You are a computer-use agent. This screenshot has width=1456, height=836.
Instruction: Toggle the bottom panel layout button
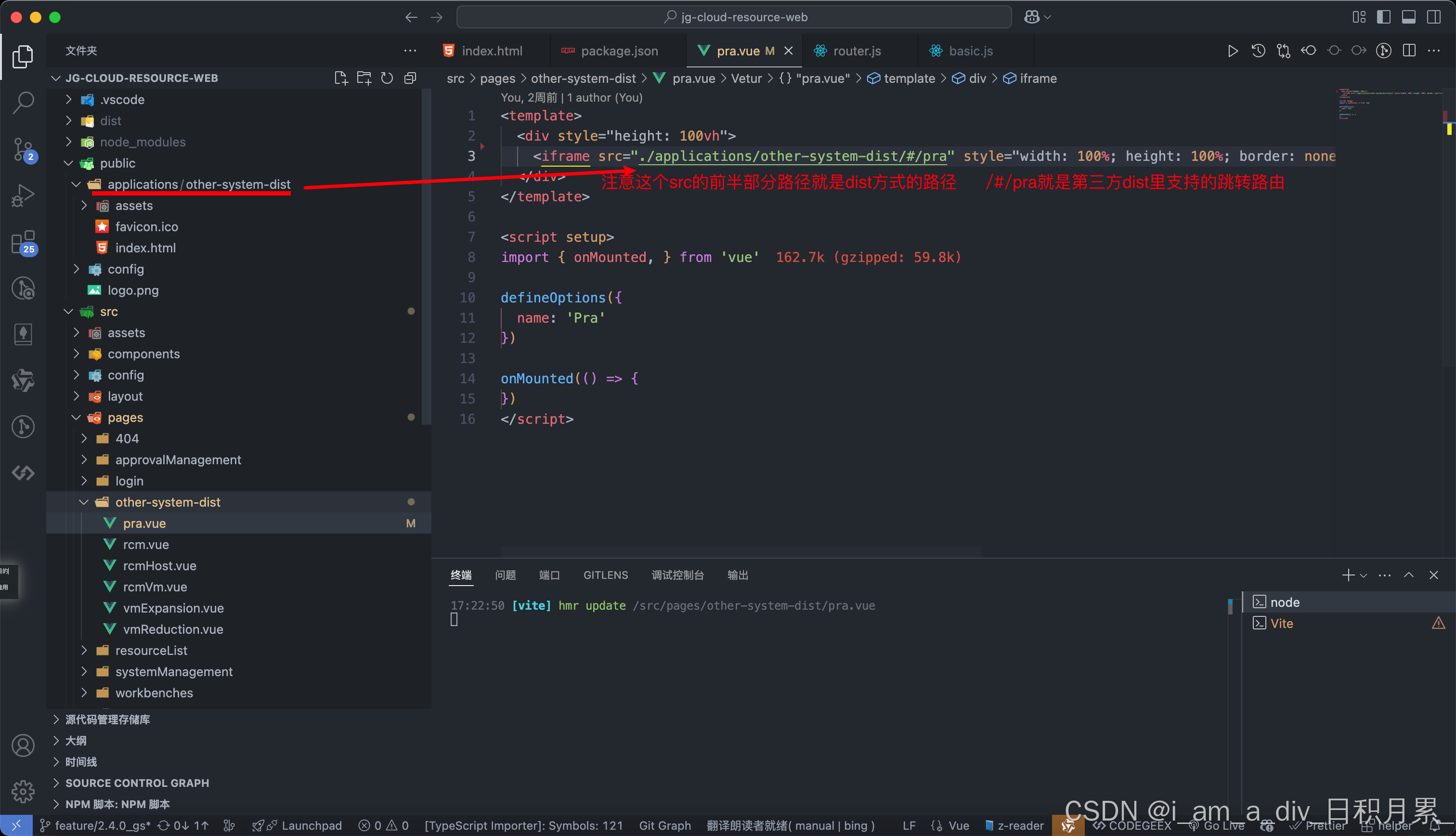[1408, 17]
